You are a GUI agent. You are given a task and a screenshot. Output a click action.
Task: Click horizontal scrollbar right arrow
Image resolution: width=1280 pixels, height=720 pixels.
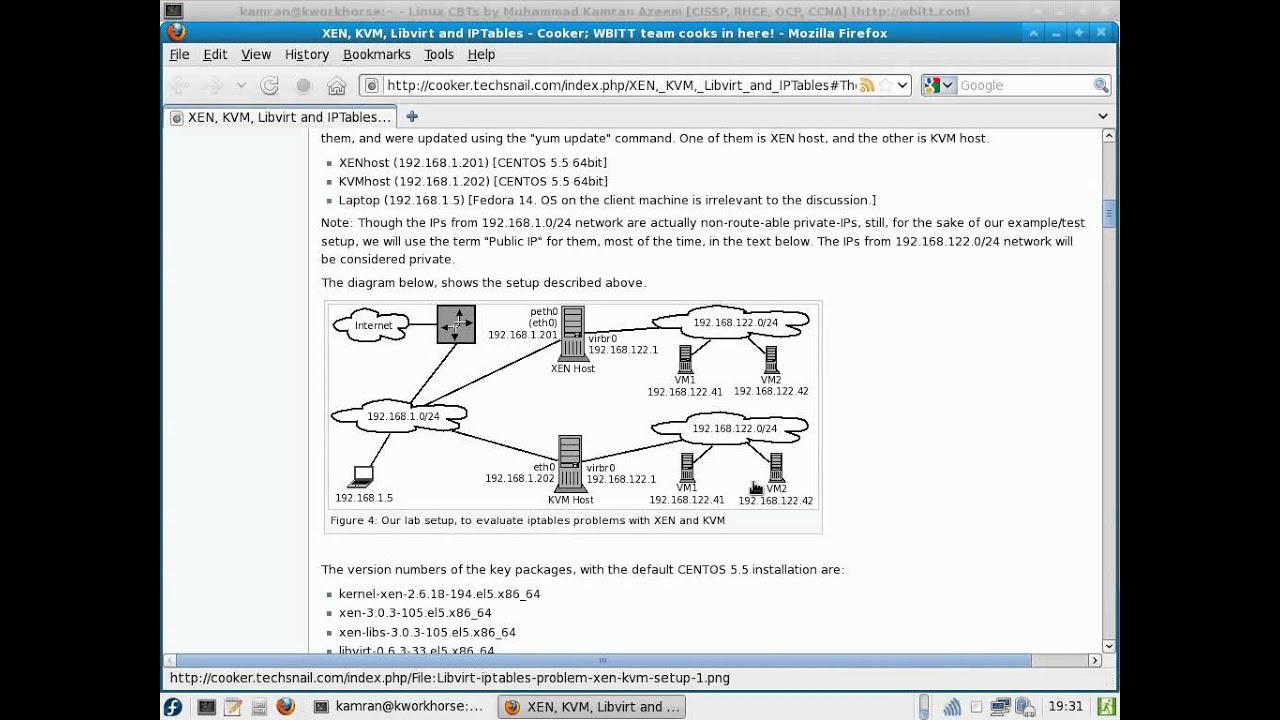1094,661
